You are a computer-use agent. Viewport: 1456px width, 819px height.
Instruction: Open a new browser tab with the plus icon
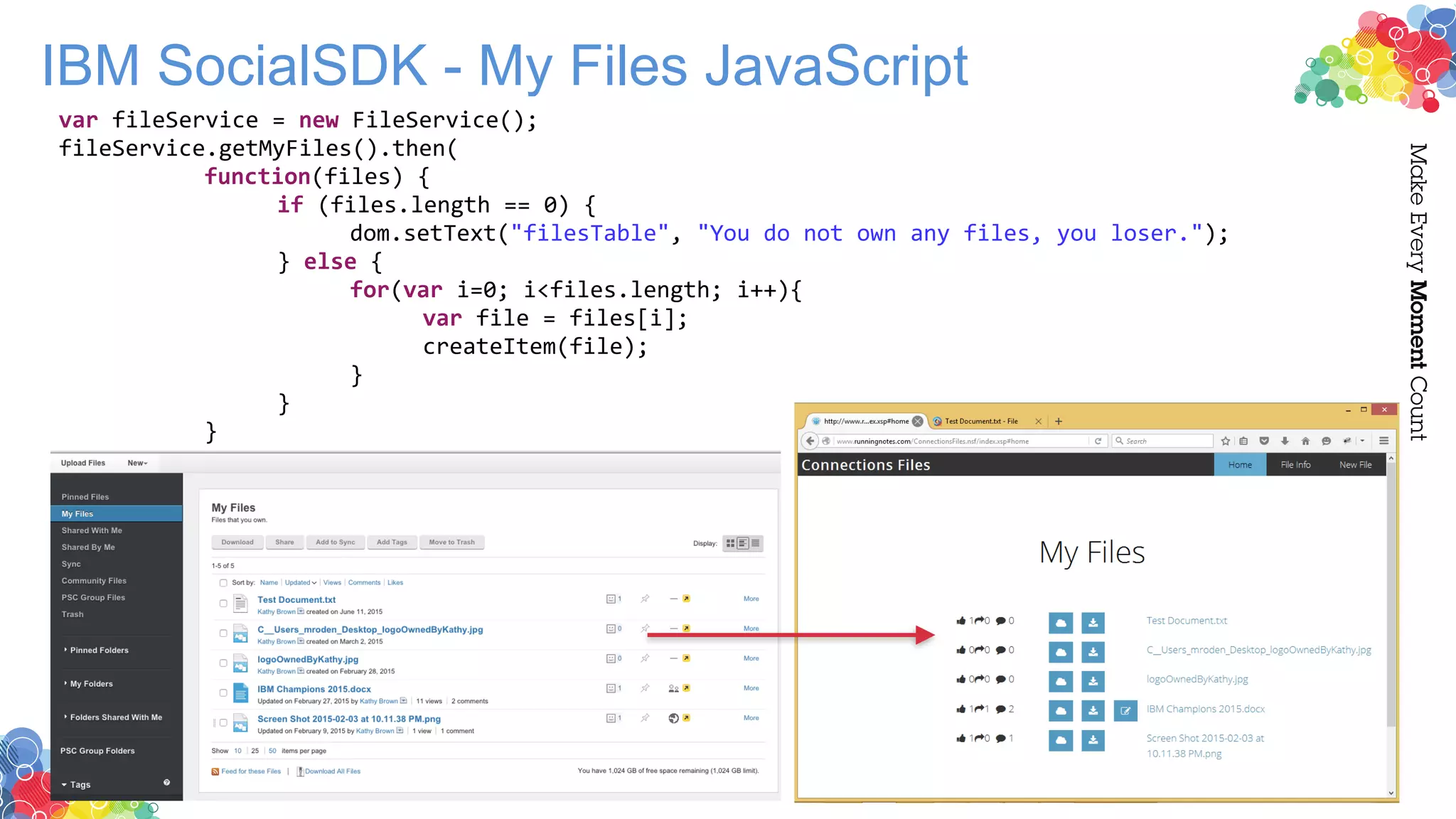(x=1059, y=422)
